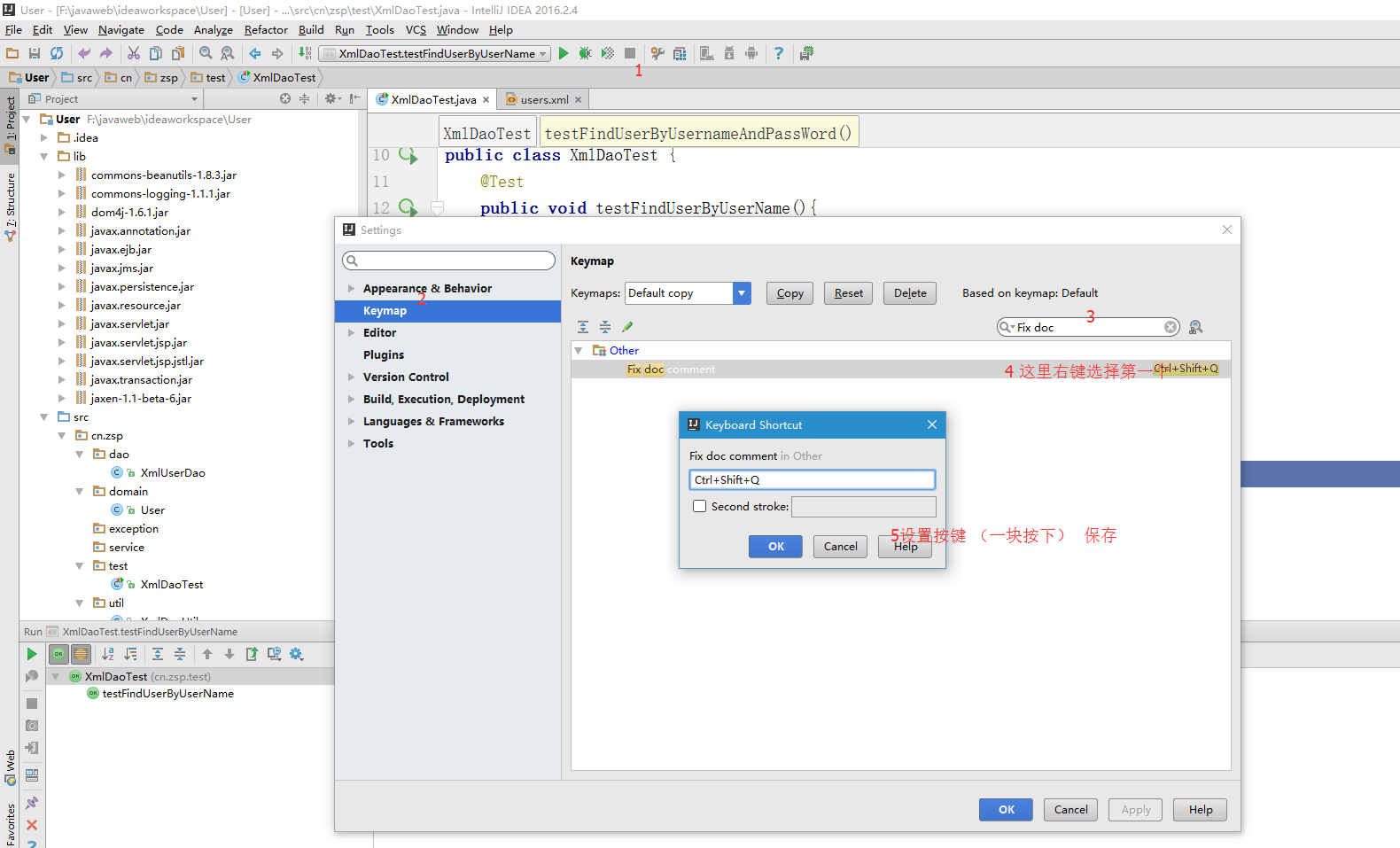Click Apply in the Settings dialog

(1136, 810)
